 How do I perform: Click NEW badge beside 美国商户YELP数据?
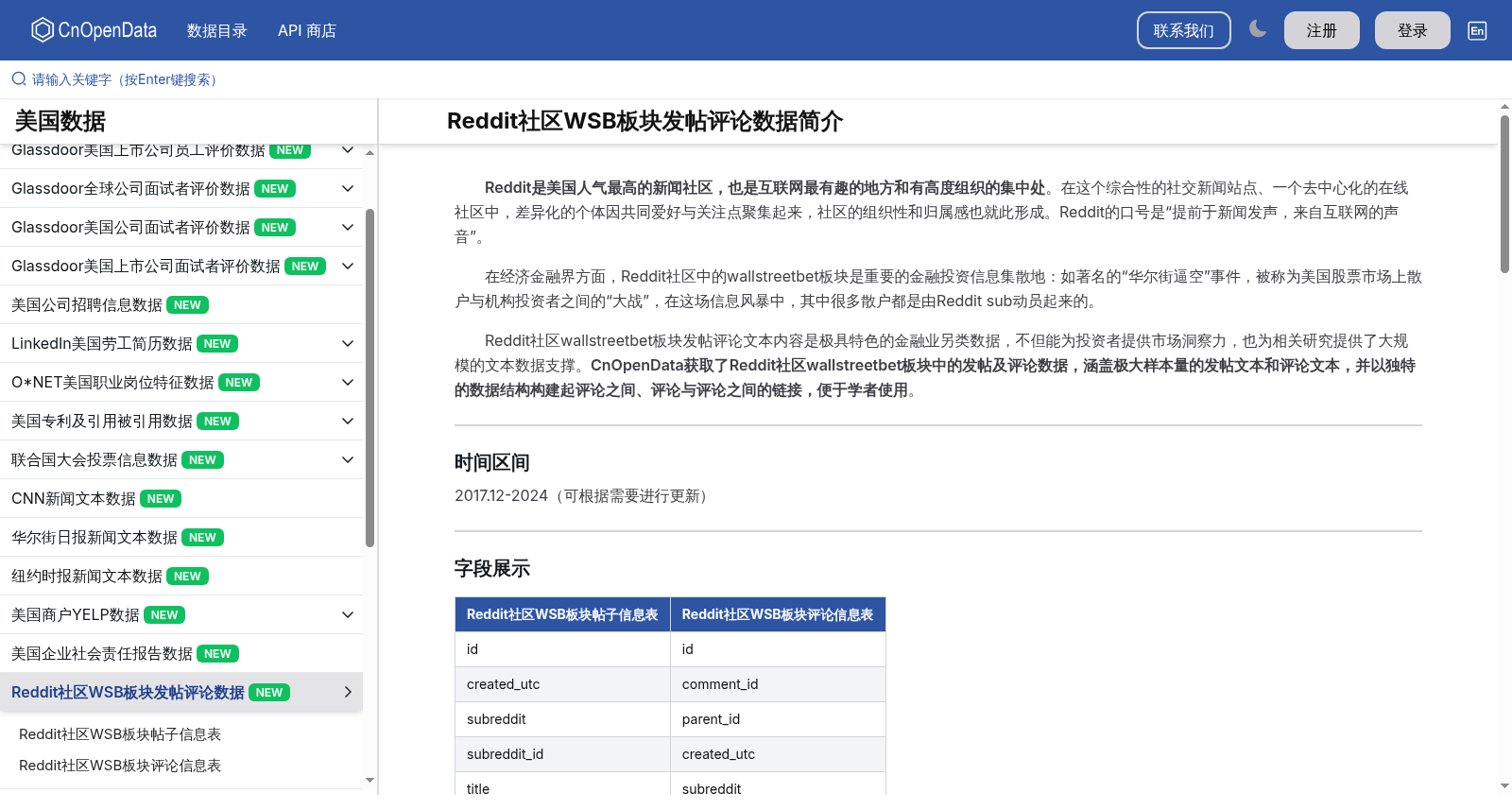[x=164, y=614]
